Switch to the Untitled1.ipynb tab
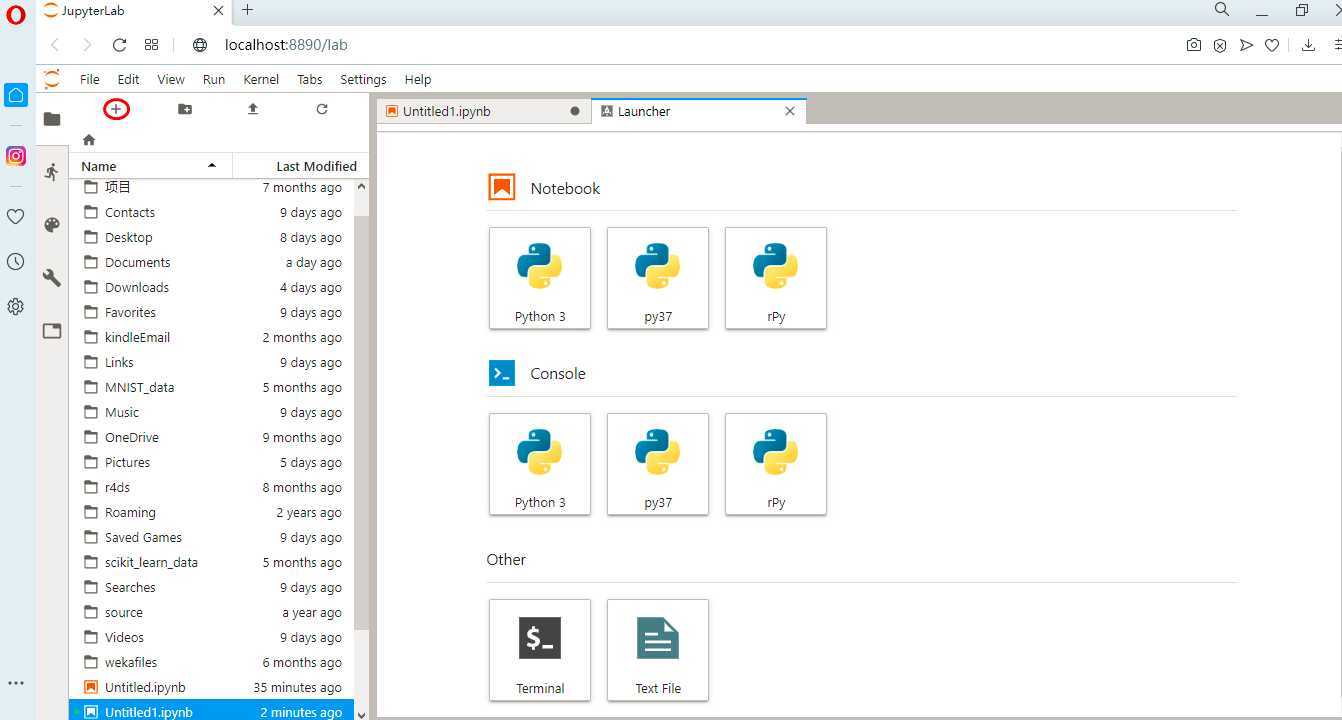Viewport: 1342px width, 720px height. coord(484,111)
